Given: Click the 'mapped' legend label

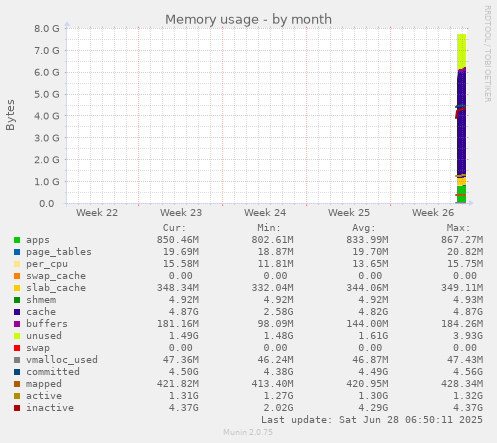Looking at the screenshot, I should [x=44, y=384].
